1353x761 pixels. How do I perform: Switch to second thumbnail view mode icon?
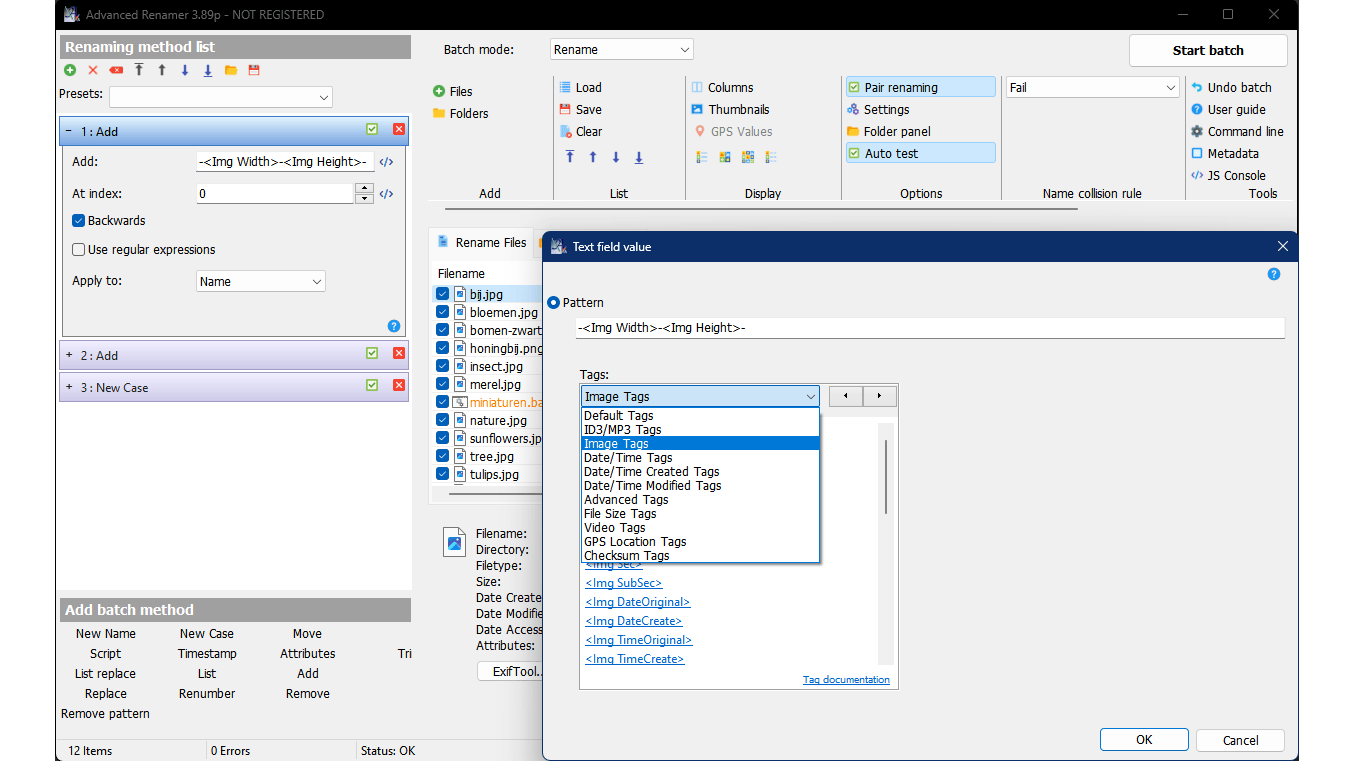724,157
